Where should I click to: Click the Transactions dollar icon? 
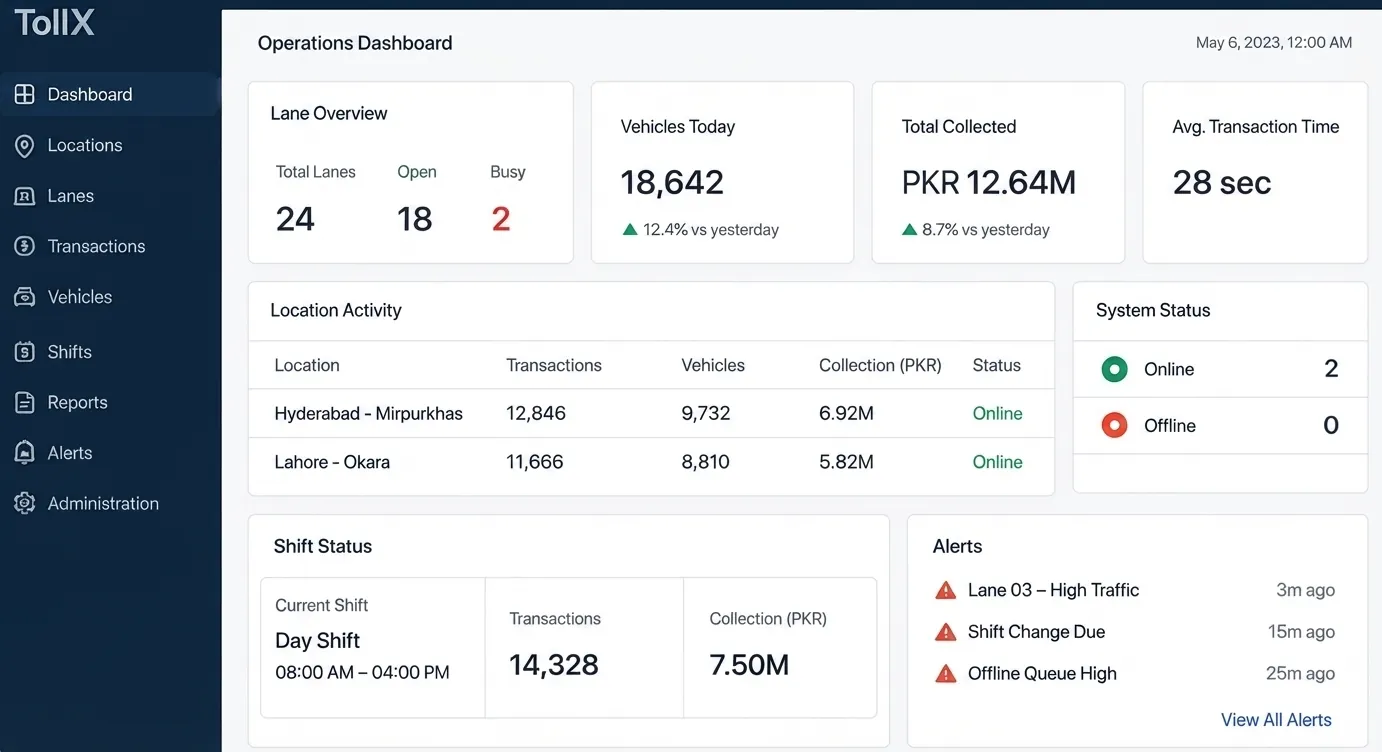[x=25, y=246]
